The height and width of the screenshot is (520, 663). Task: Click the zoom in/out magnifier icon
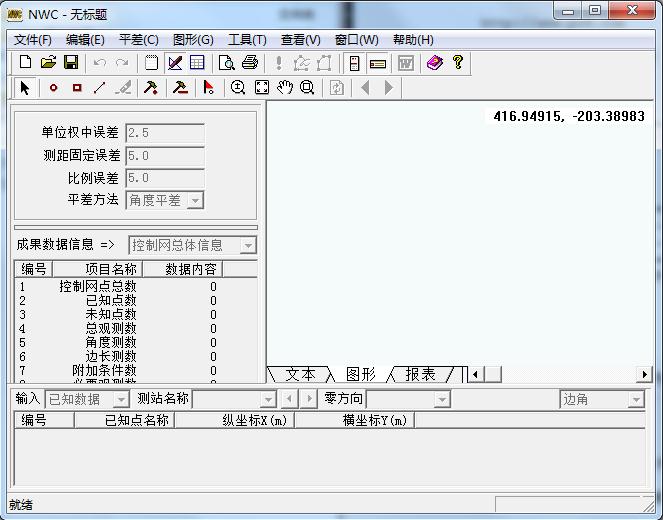(238, 88)
